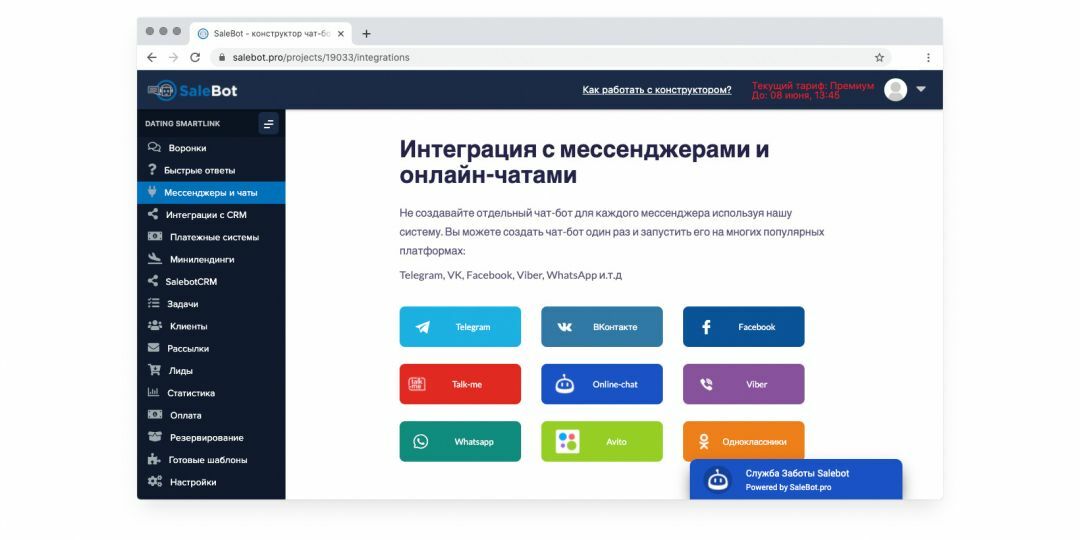Select the SaleBot browser tab
The height and width of the screenshot is (540, 1080).
[x=271, y=33]
